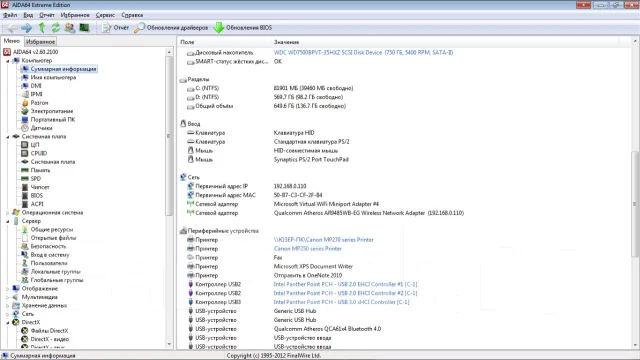This screenshot has height=360, width=640.
Task: Open USB 3.0 xHCI Controller link
Action: click(x=341, y=302)
